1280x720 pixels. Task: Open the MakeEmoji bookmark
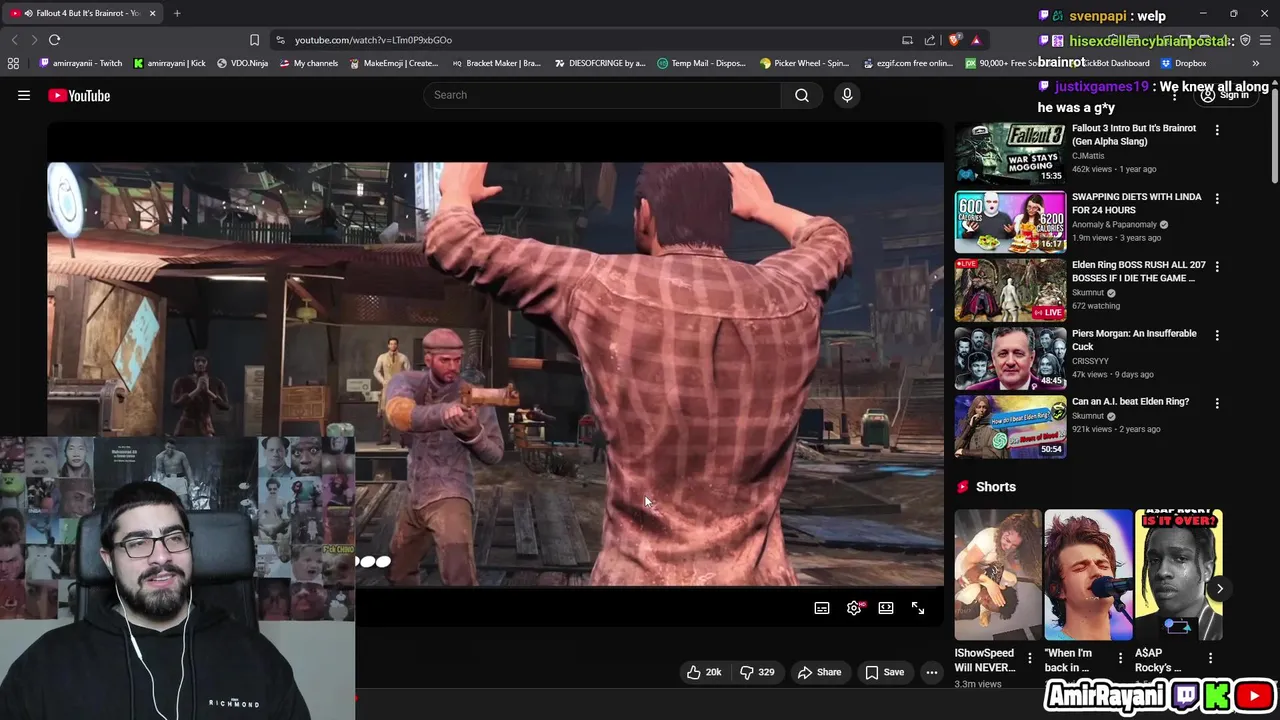[394, 63]
